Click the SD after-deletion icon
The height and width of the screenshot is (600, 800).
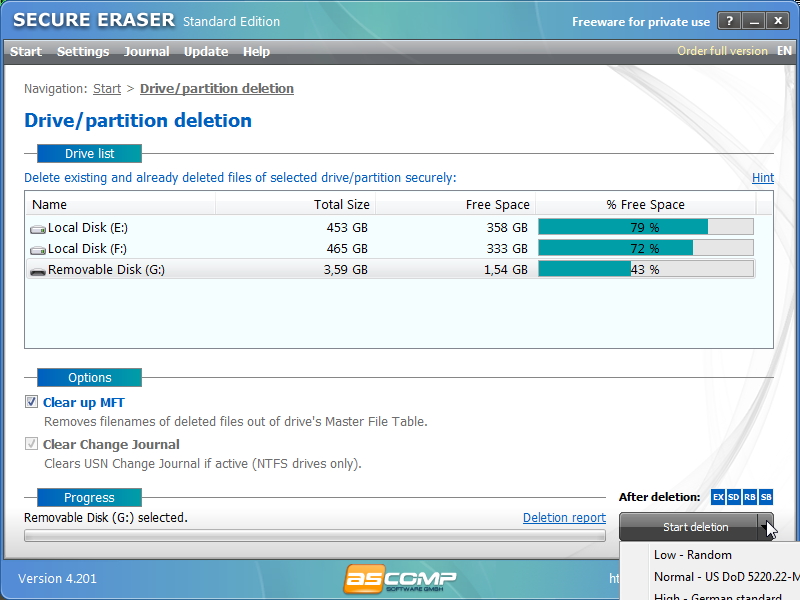[734, 497]
